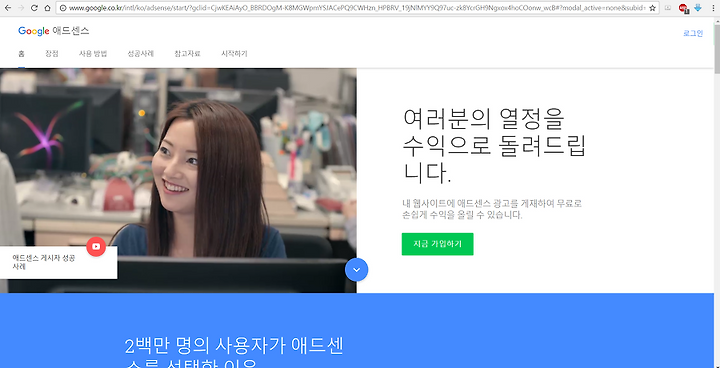Open the red AdBlock extension icon
This screenshot has height=368, width=720.
(x=684, y=8)
